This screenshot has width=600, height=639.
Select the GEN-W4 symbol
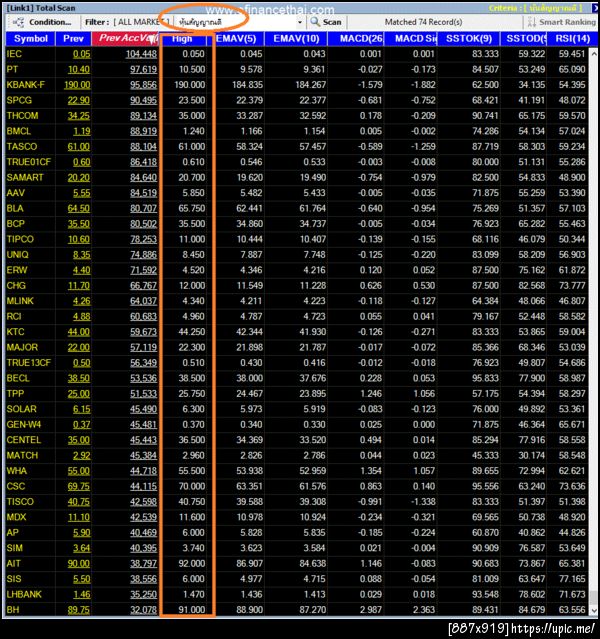[24, 425]
